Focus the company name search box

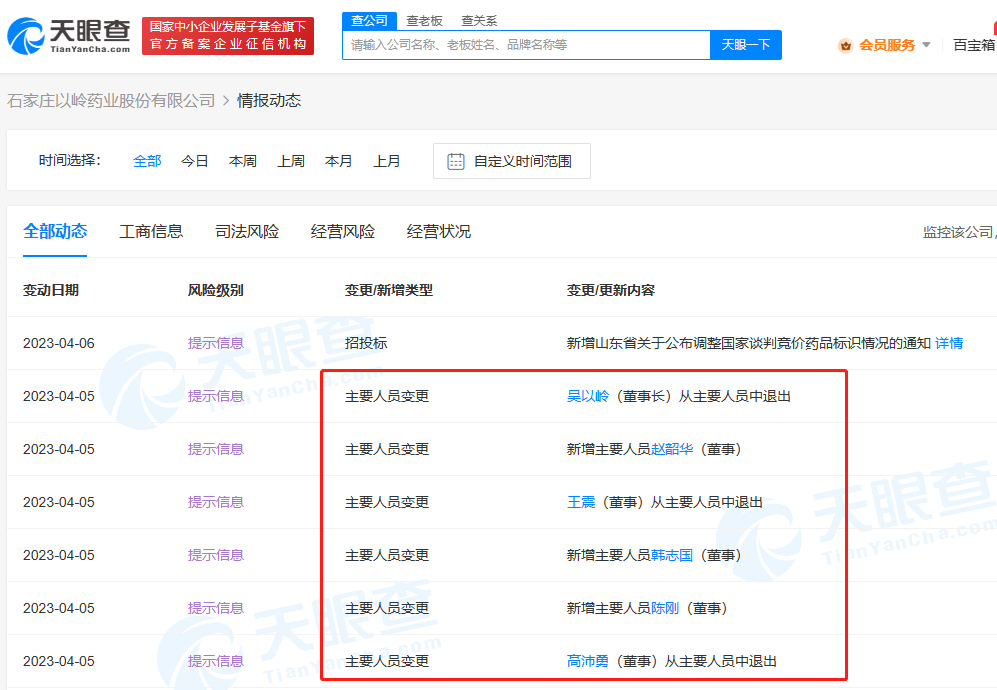[x=526, y=45]
